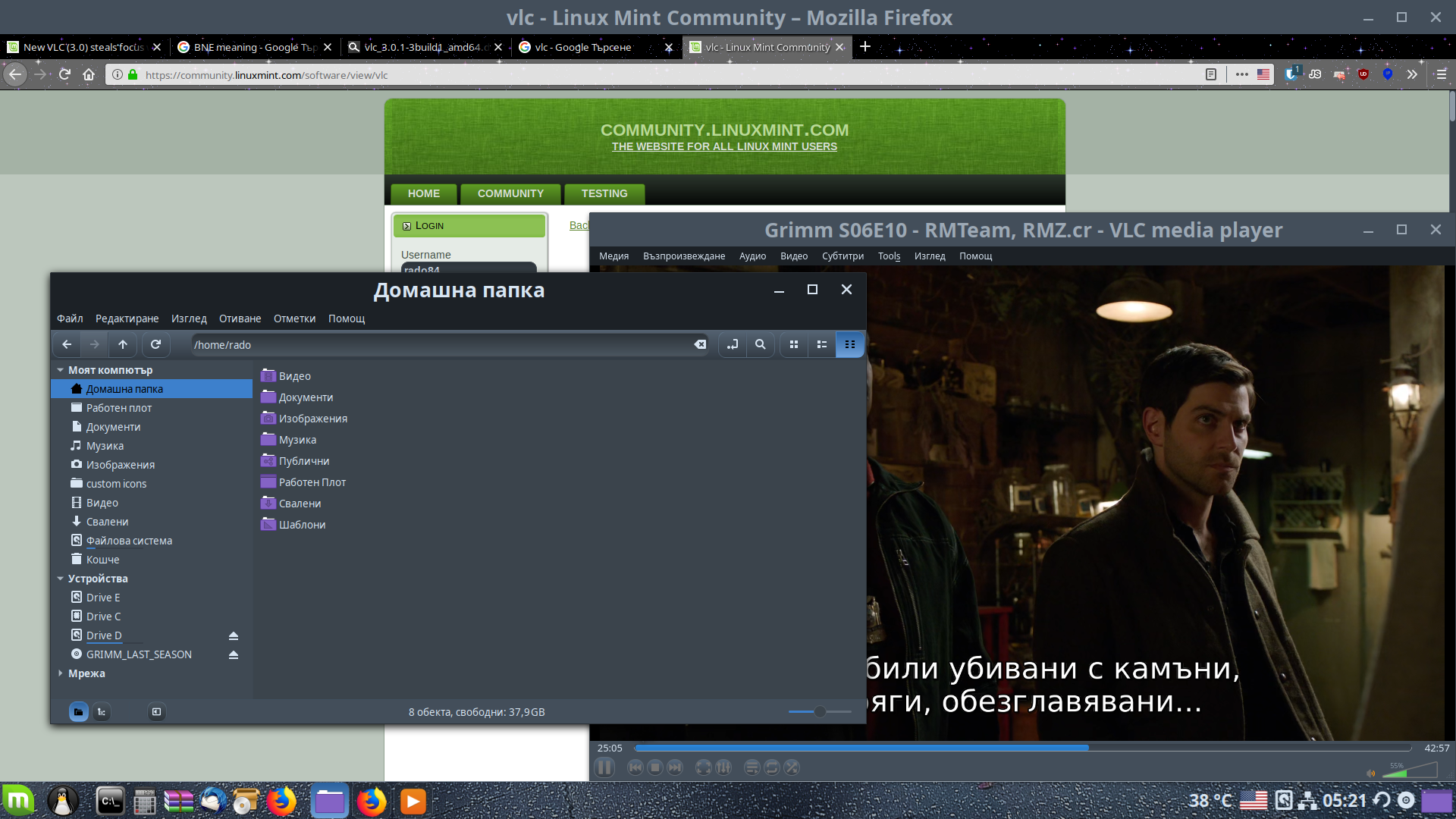Click the COMMUNITY tab on the website
Viewport: 1456px width, 819px height.
click(510, 194)
